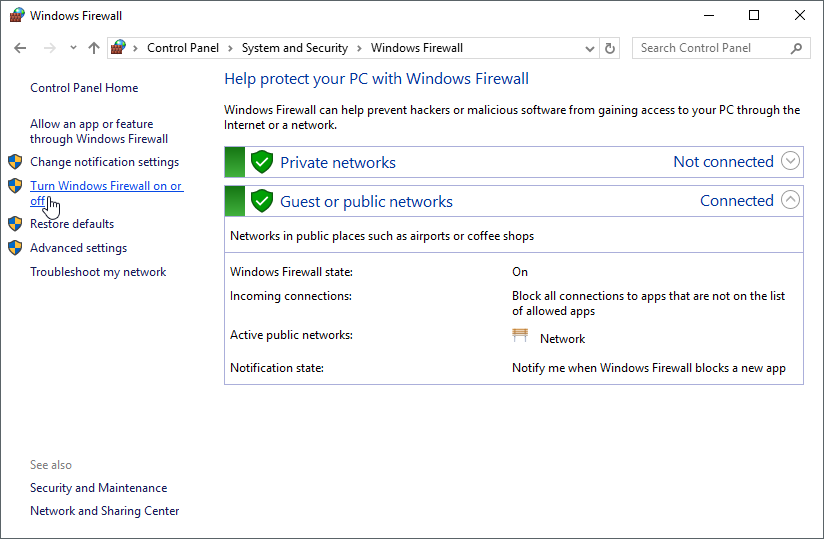Click shield icon beside Restore defaults

tap(15, 224)
